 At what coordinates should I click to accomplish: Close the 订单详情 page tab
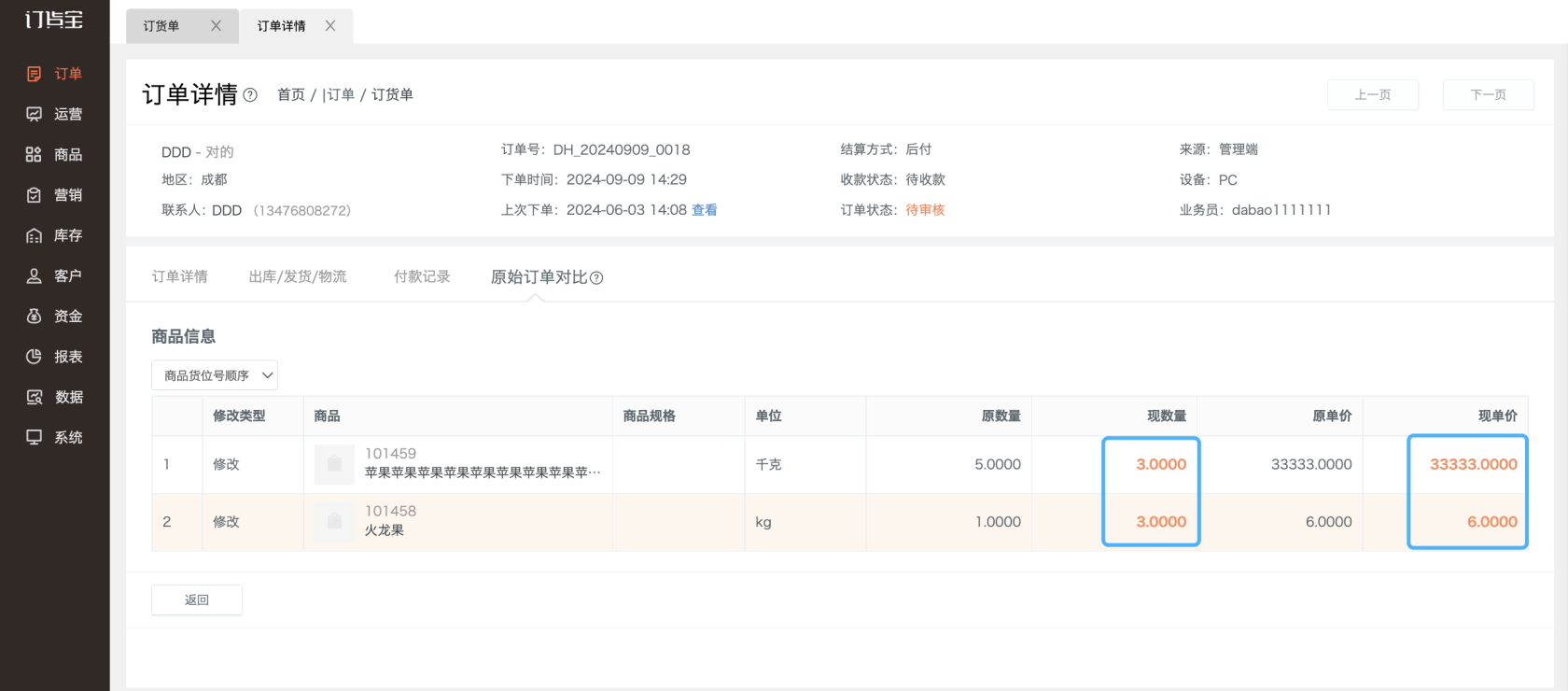tap(330, 26)
